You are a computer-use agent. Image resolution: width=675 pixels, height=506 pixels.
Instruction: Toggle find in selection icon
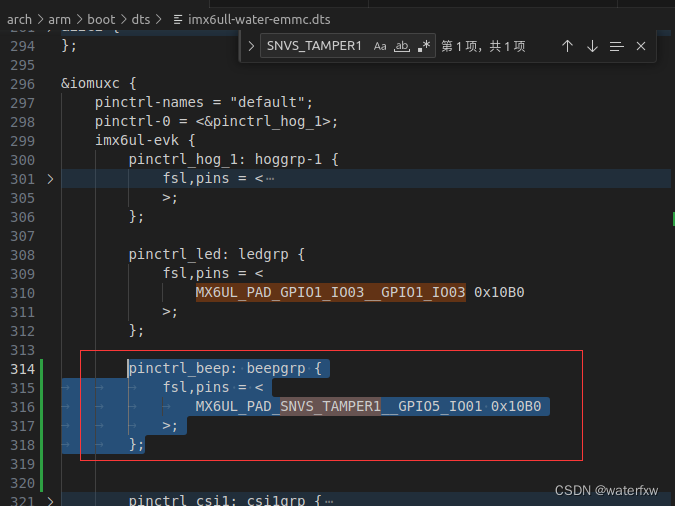pyautogui.click(x=616, y=46)
